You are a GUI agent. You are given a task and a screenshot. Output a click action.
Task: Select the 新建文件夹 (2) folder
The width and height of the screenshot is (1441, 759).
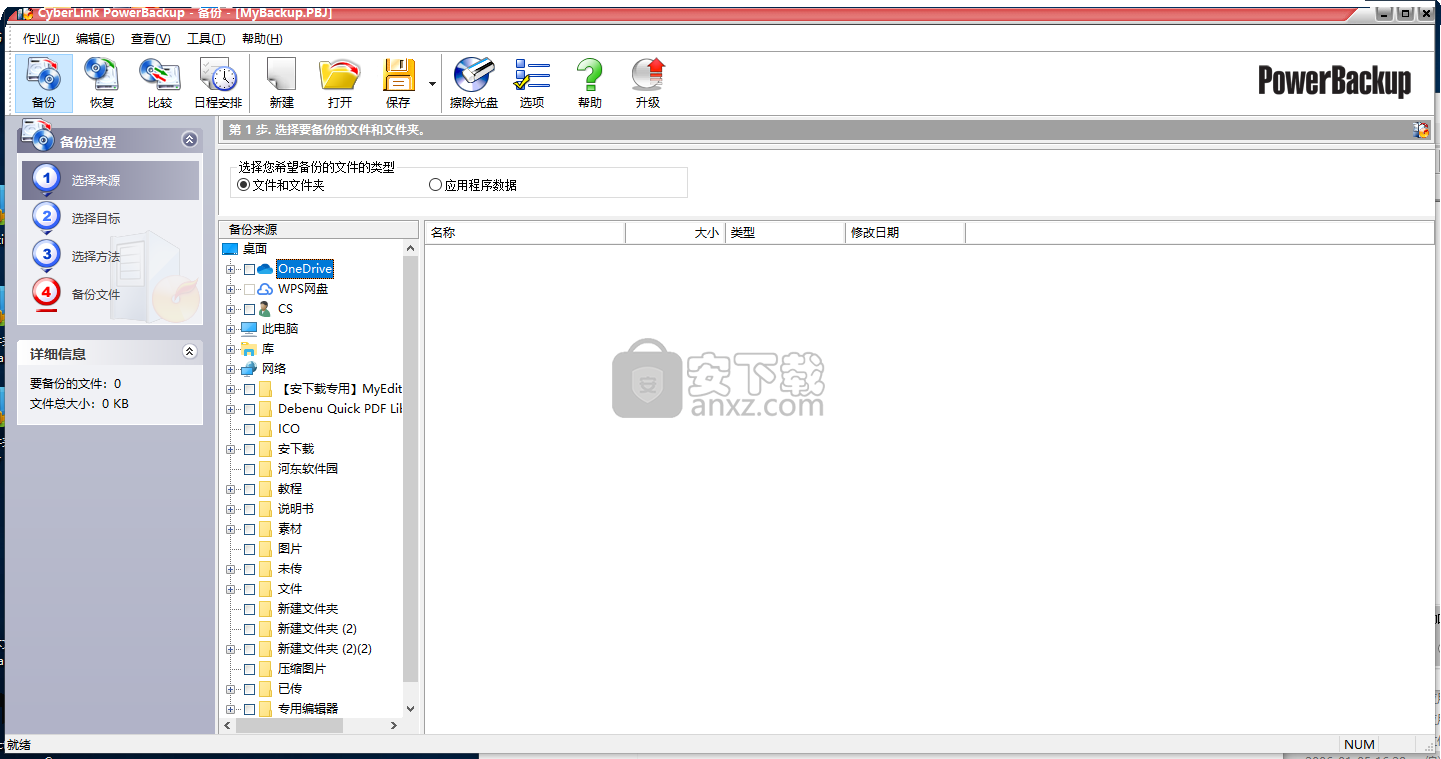[317, 629]
